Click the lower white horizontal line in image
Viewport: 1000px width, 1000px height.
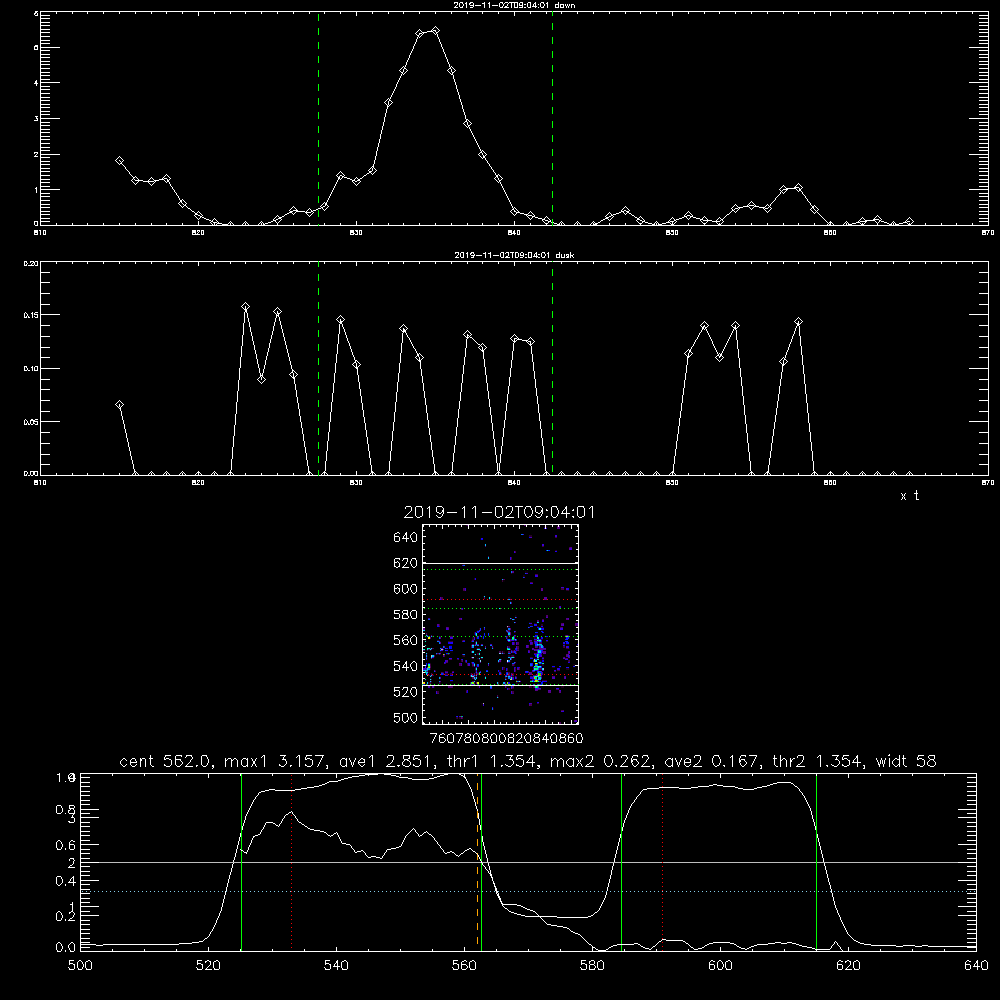[x=500, y=685]
